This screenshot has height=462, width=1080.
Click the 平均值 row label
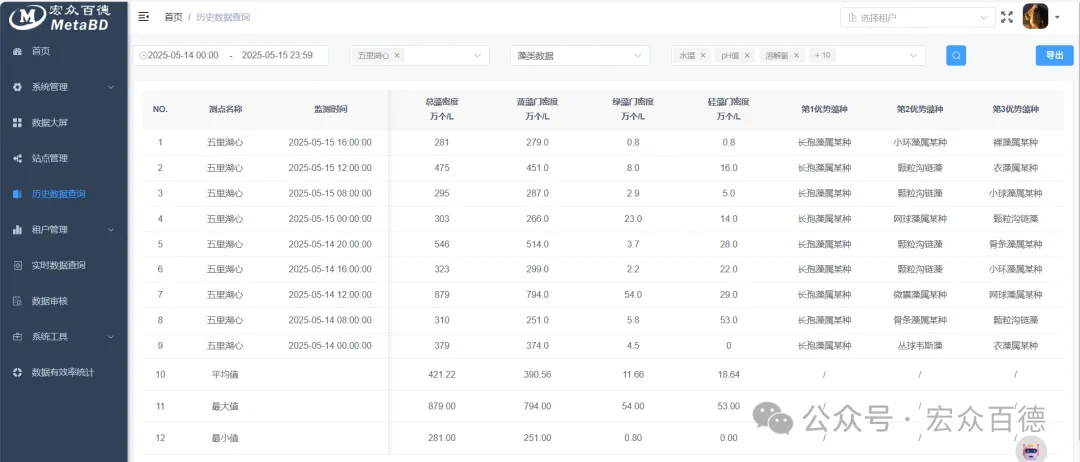pos(225,375)
